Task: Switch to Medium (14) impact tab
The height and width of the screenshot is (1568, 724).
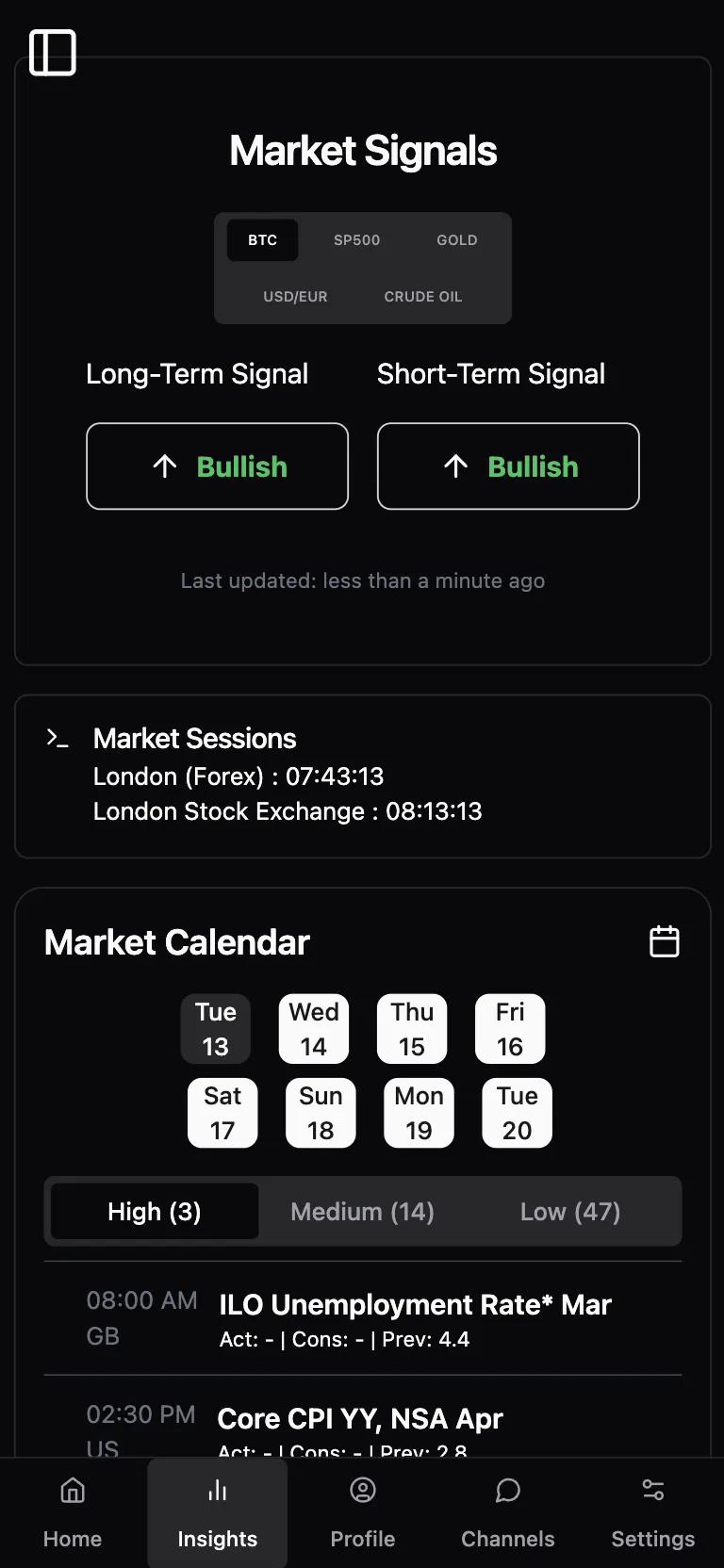Action: pos(363,1212)
